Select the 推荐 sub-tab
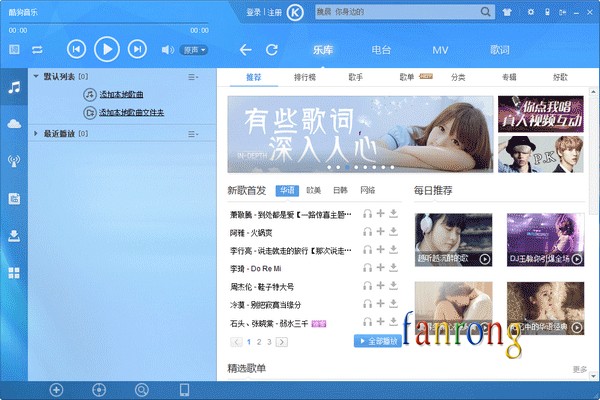Screen dimensions: 600x400 point(253,77)
